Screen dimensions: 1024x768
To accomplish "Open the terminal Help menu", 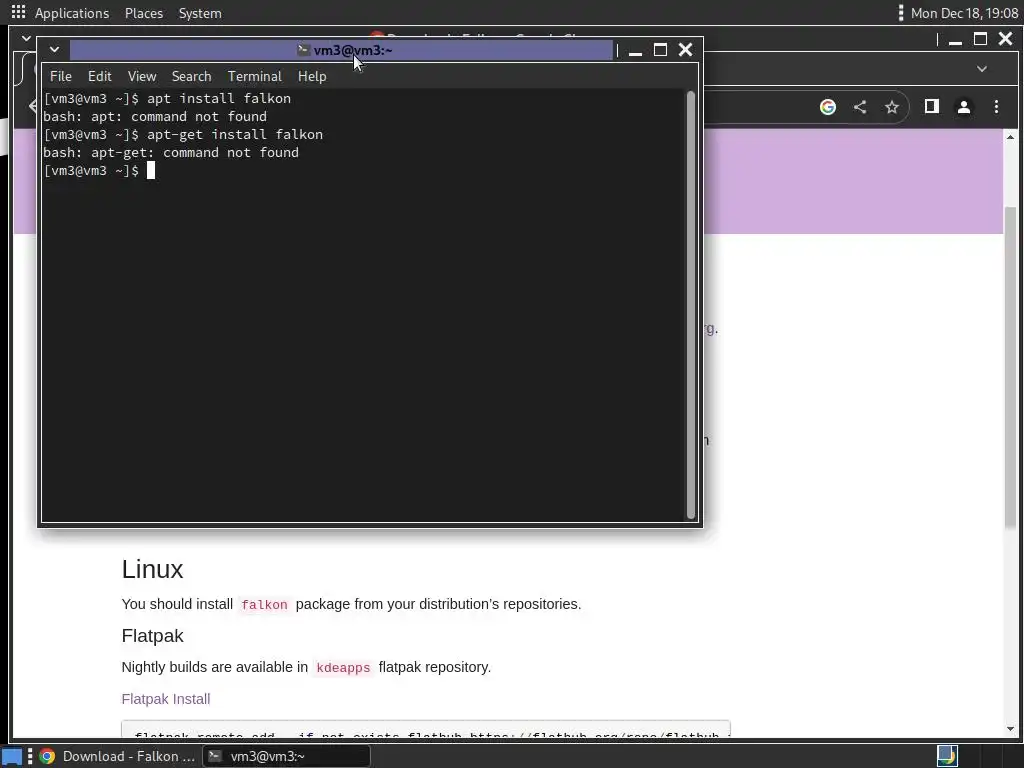I will (312, 76).
